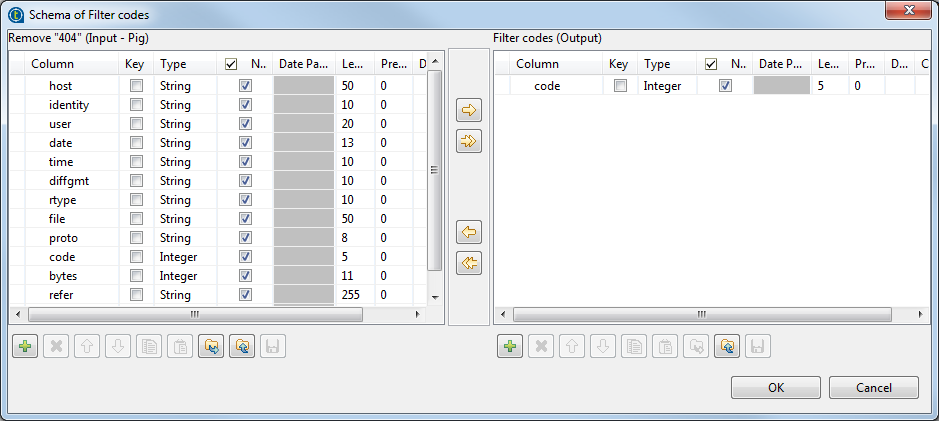939x421 pixels.
Task: Toggle the Nullable checkbox for the proto row
Action: click(x=245, y=238)
